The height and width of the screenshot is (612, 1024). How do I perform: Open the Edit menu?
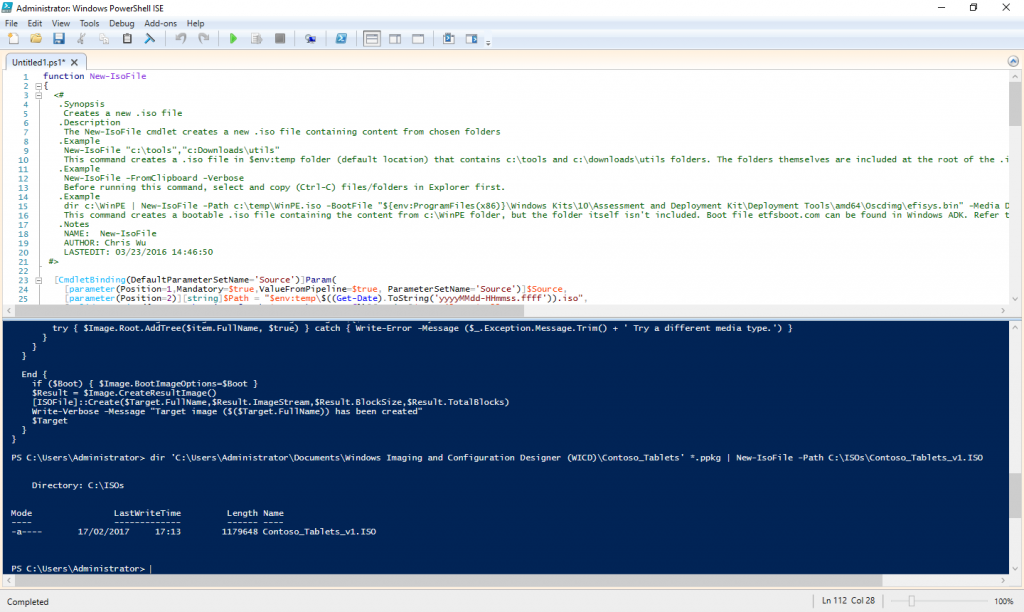tap(35, 24)
